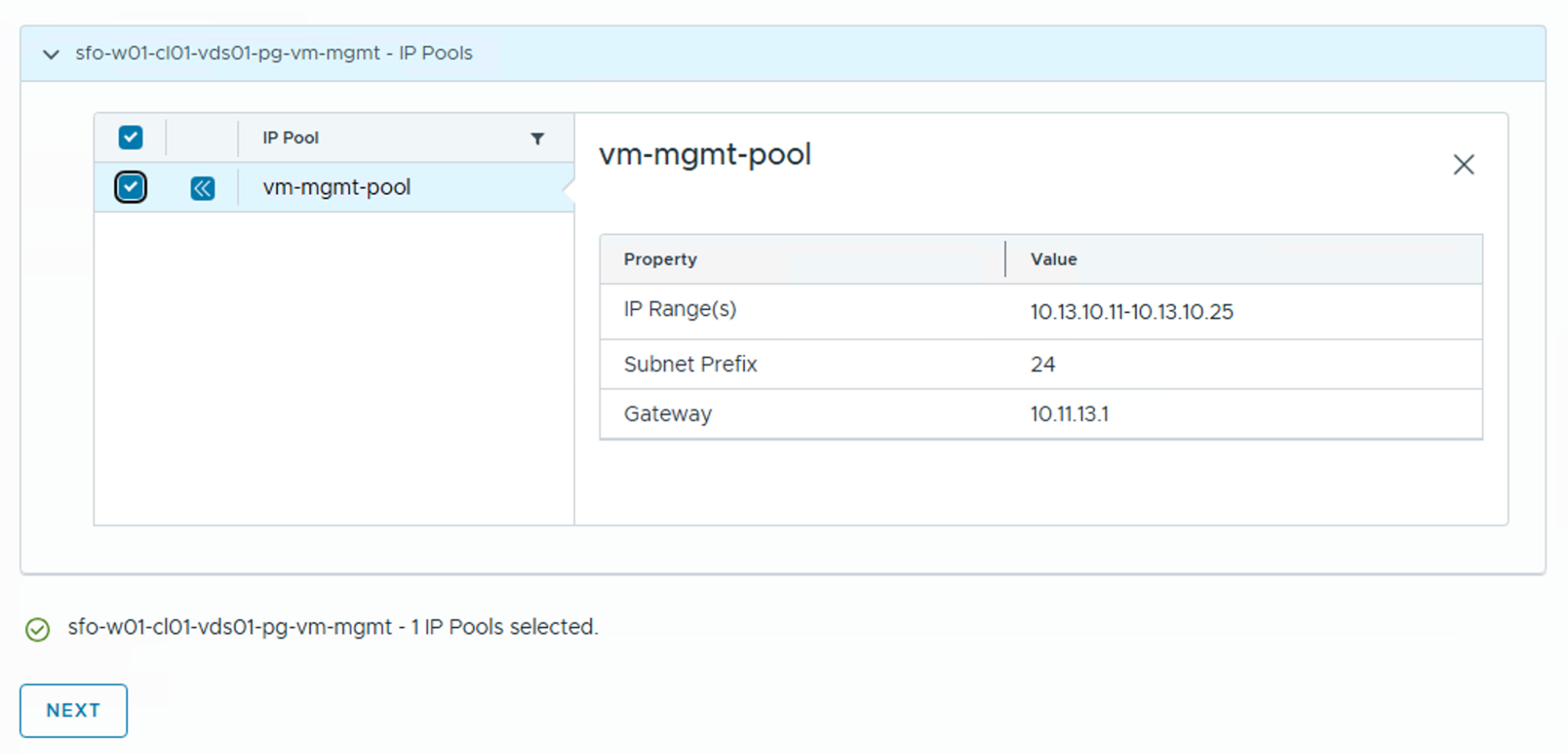This screenshot has height=754, width=1568.
Task: Click the Gateway property label
Action: coord(668,414)
